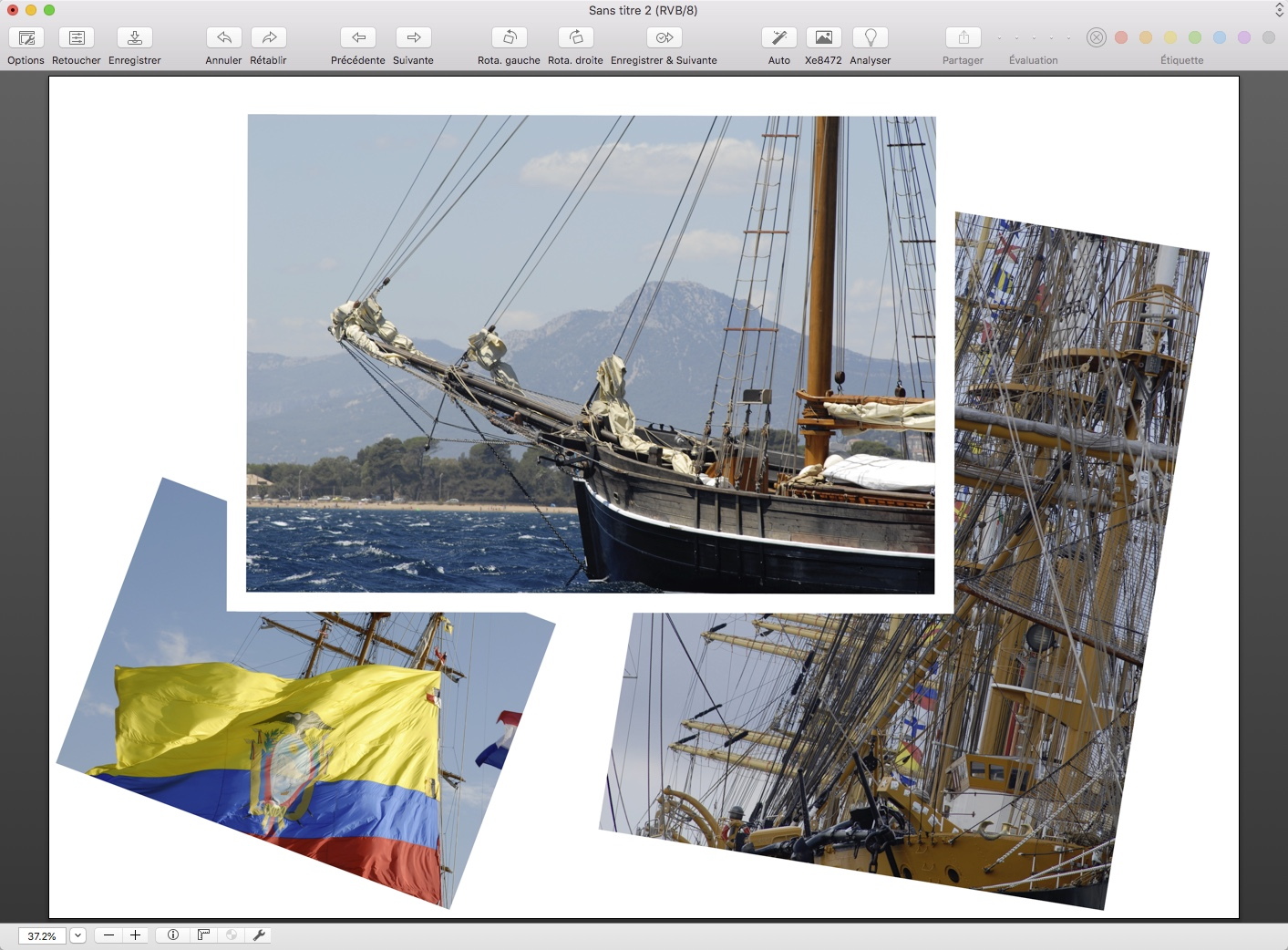Open the zoom level dropdown arrow
Viewport: 1288px width, 950px height.
[x=78, y=935]
